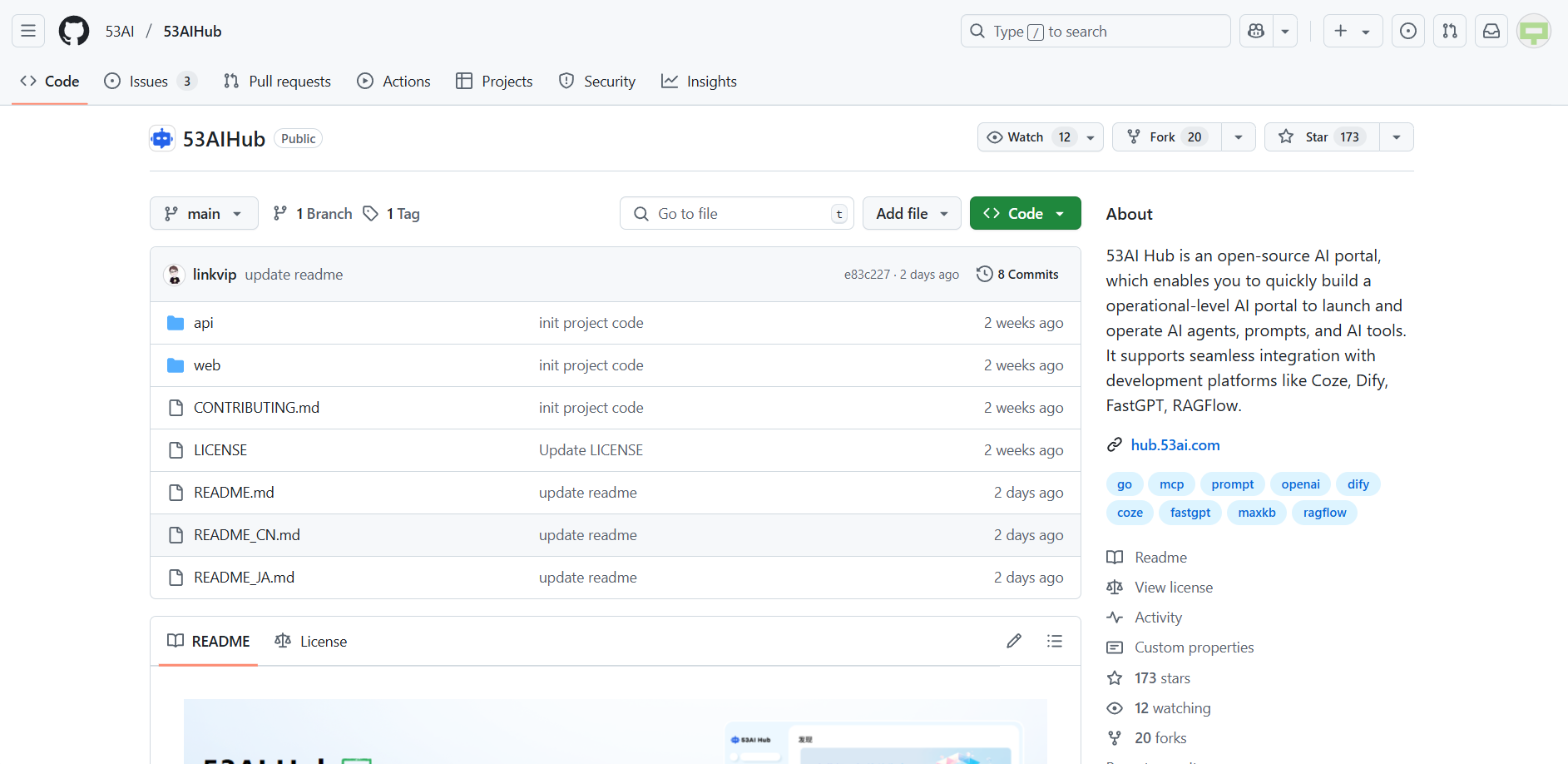
Task: Expand the Fork options dropdown arrow
Action: pyautogui.click(x=1239, y=137)
